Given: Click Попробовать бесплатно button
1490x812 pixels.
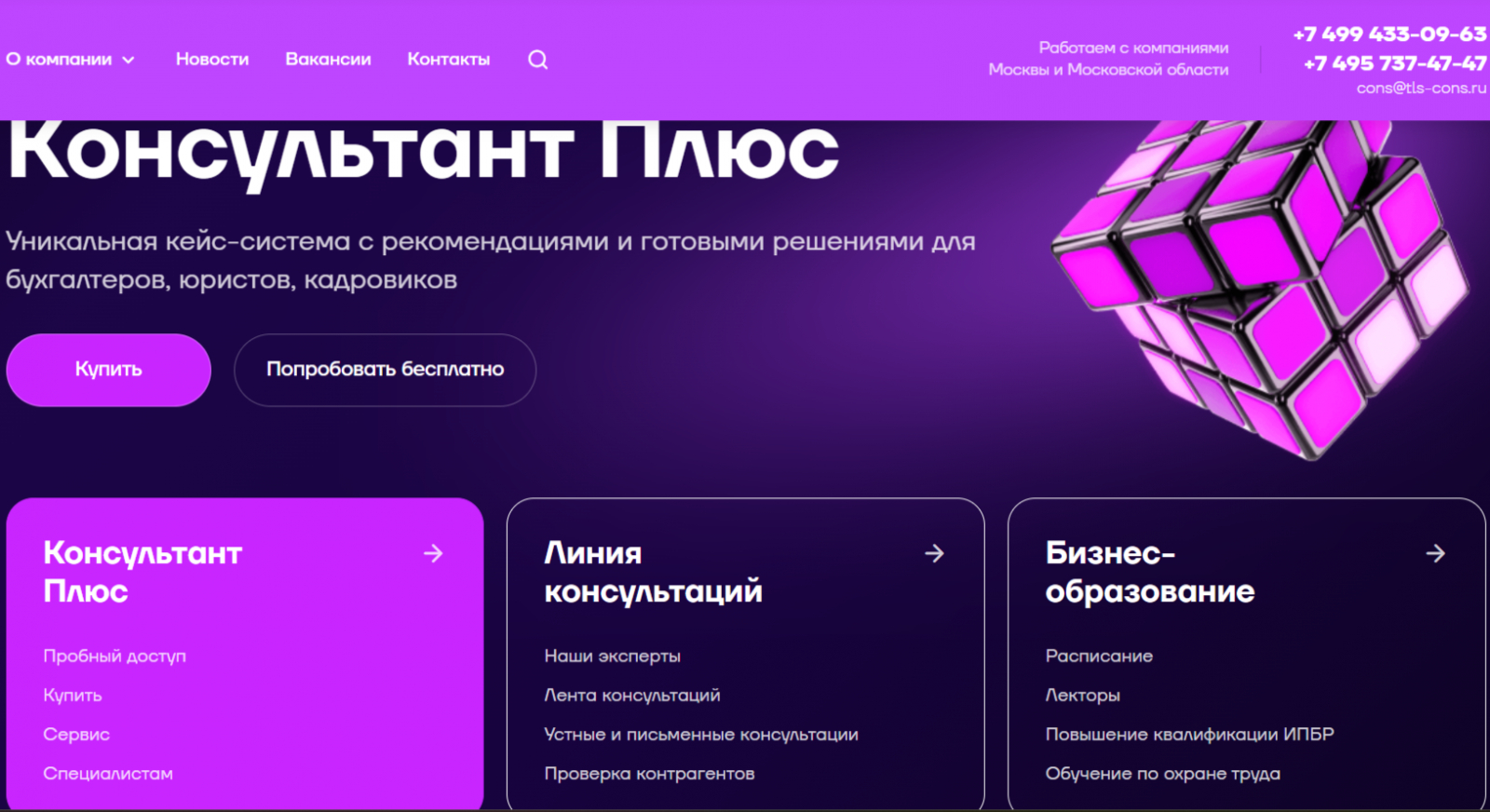Looking at the screenshot, I should 385,370.
